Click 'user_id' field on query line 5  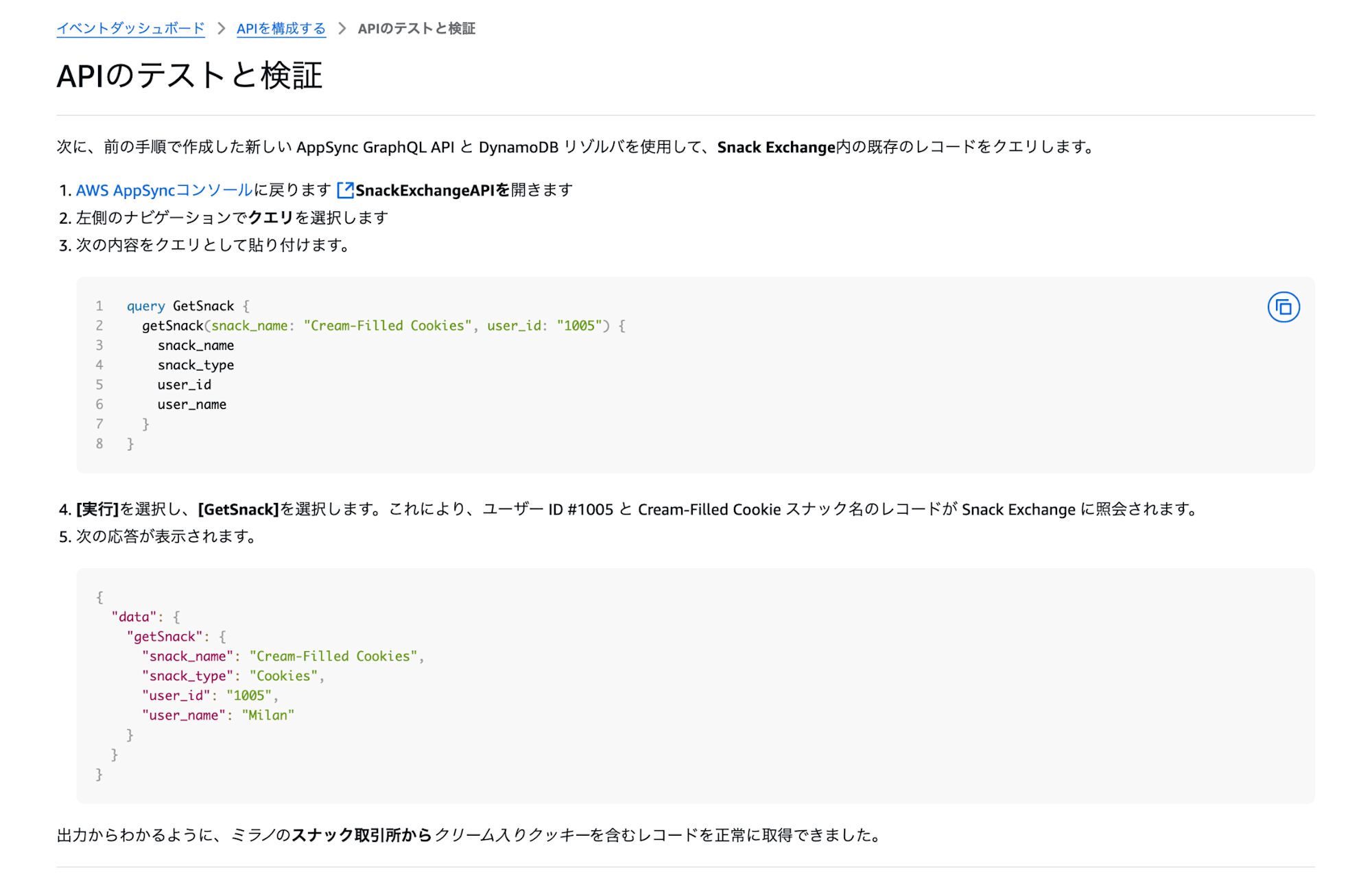click(185, 385)
